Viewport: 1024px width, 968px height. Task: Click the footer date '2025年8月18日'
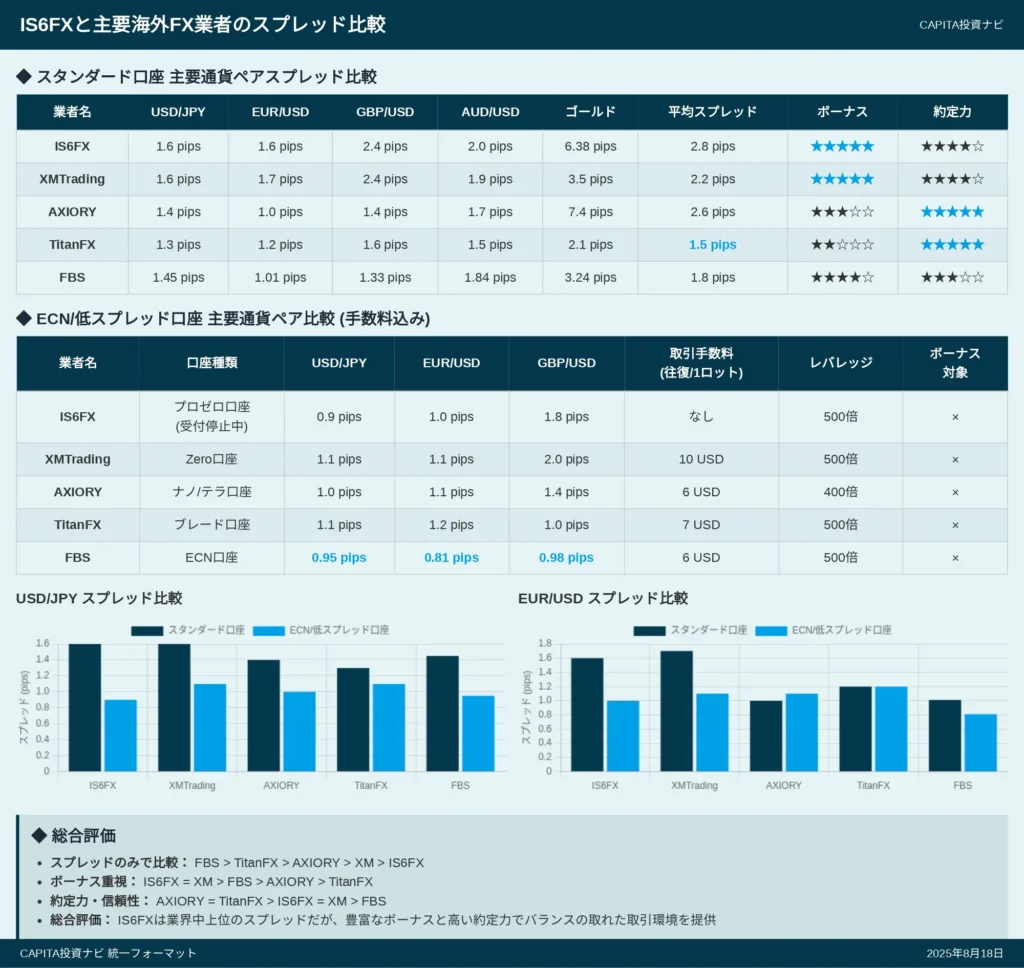click(965, 954)
